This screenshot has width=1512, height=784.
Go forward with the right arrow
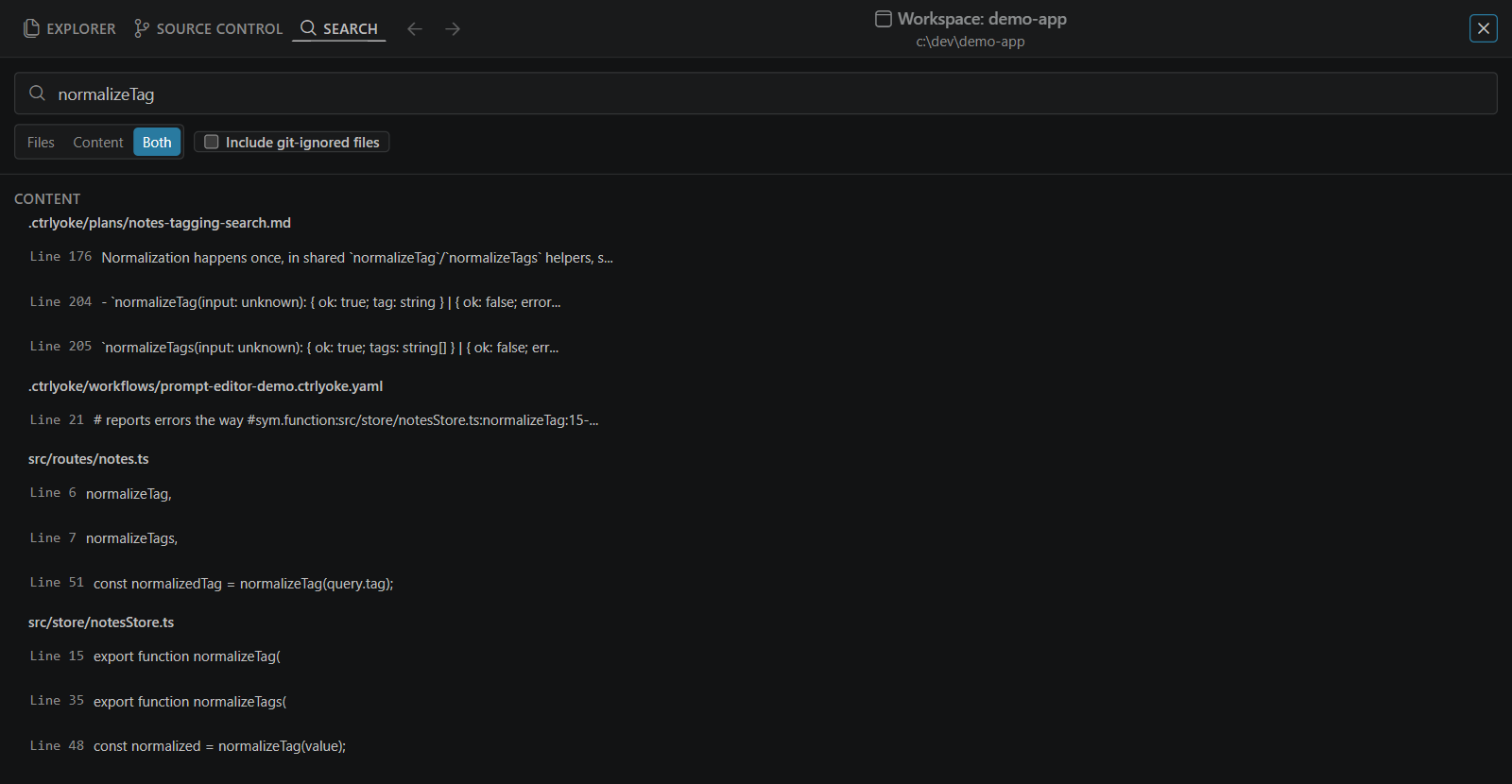(453, 29)
